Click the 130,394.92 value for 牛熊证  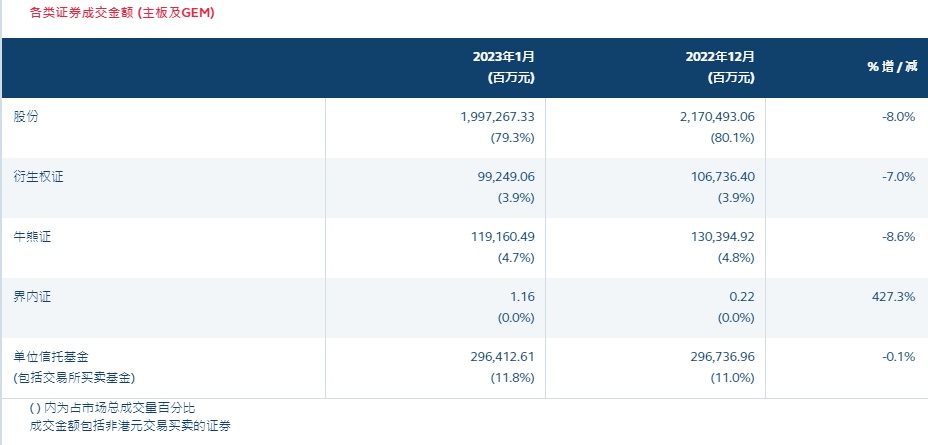point(714,237)
